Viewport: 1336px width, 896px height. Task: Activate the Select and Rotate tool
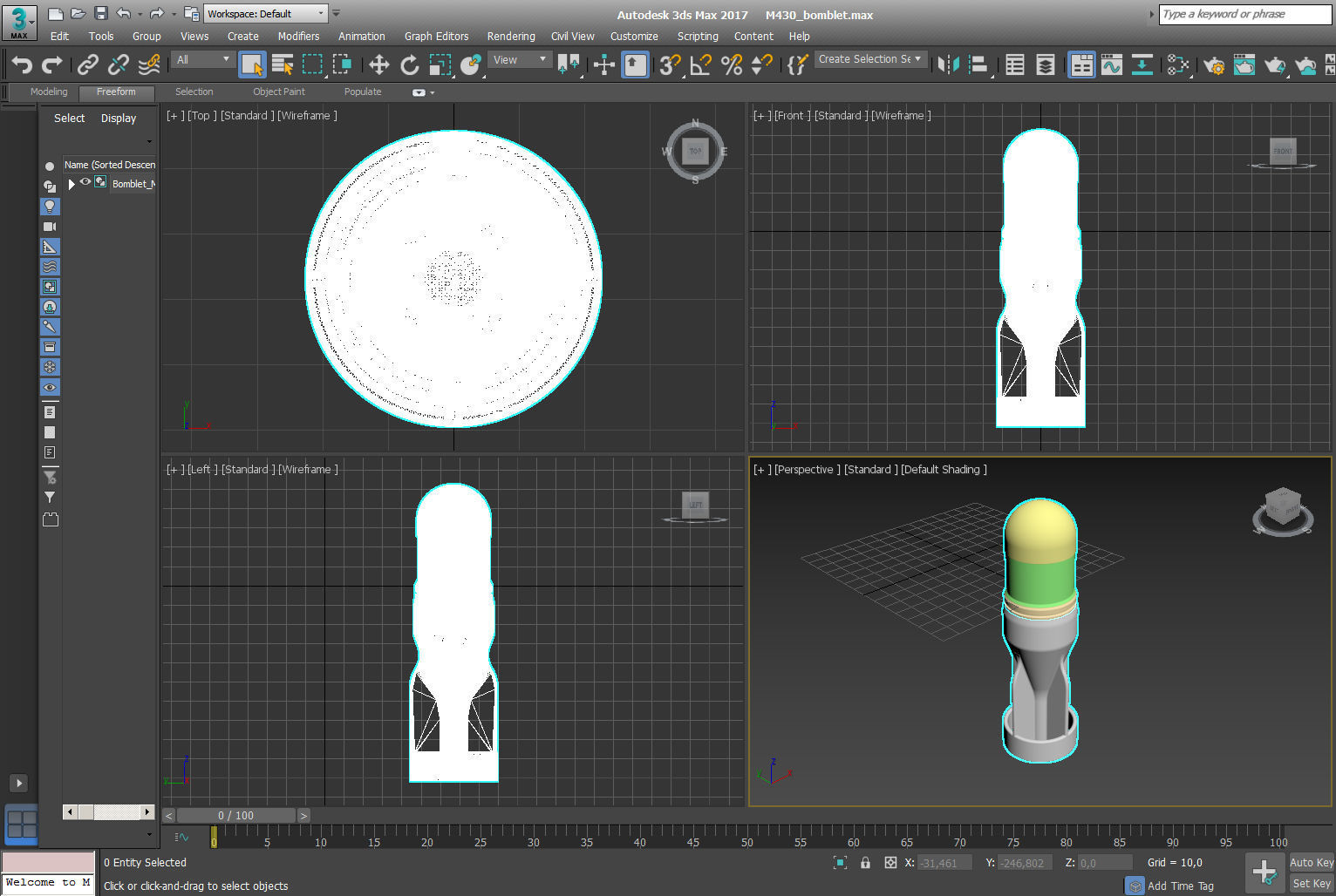coord(409,64)
